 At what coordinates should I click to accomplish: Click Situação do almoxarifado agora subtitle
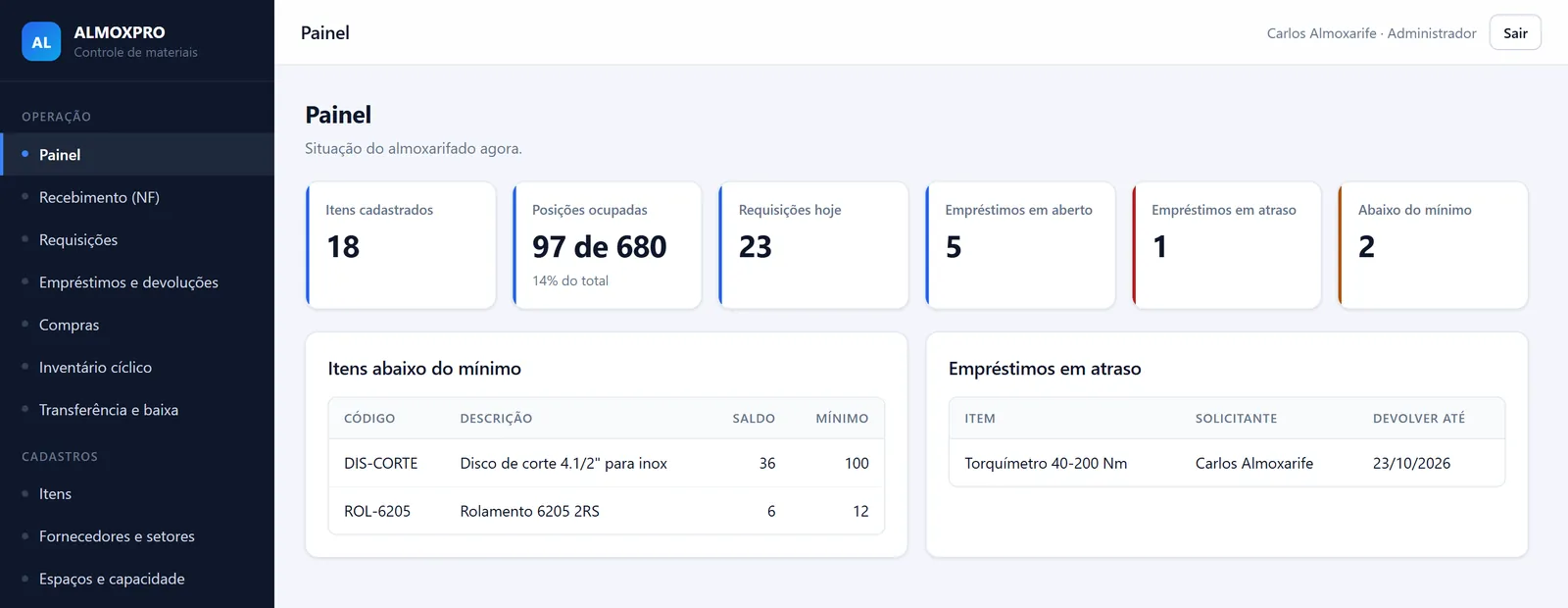coord(414,148)
